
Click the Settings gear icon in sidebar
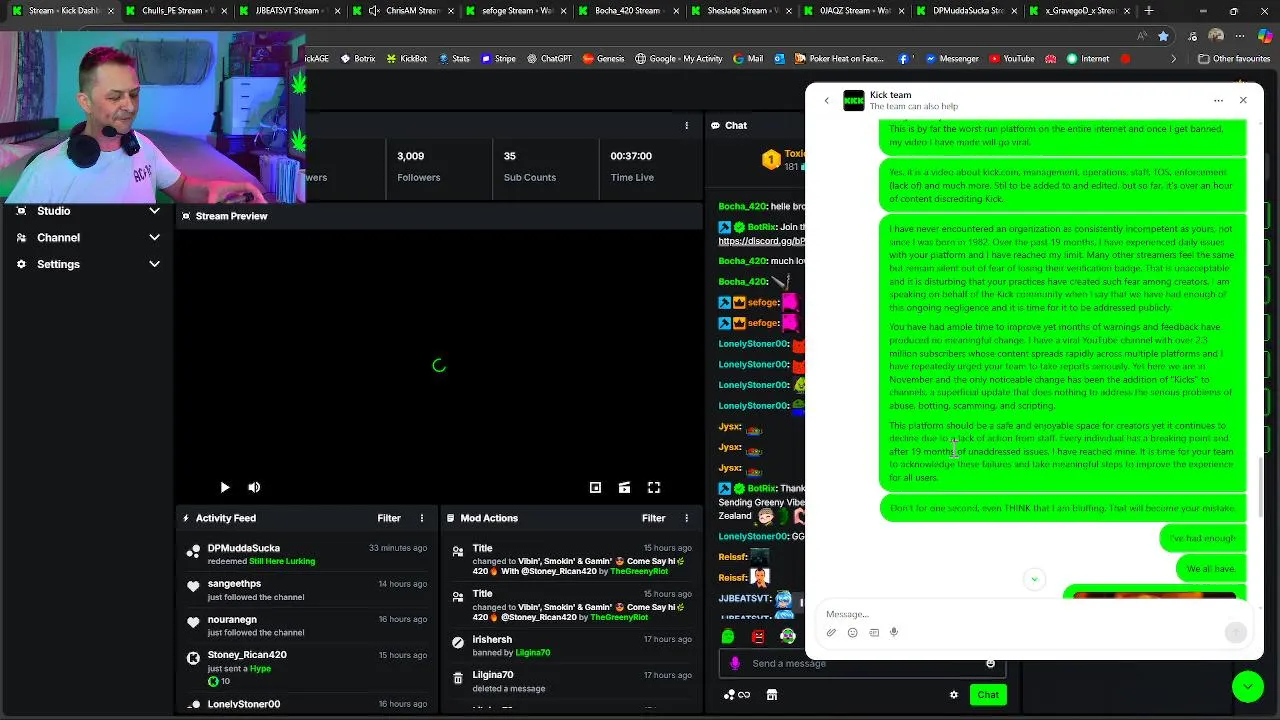click(x=21, y=264)
